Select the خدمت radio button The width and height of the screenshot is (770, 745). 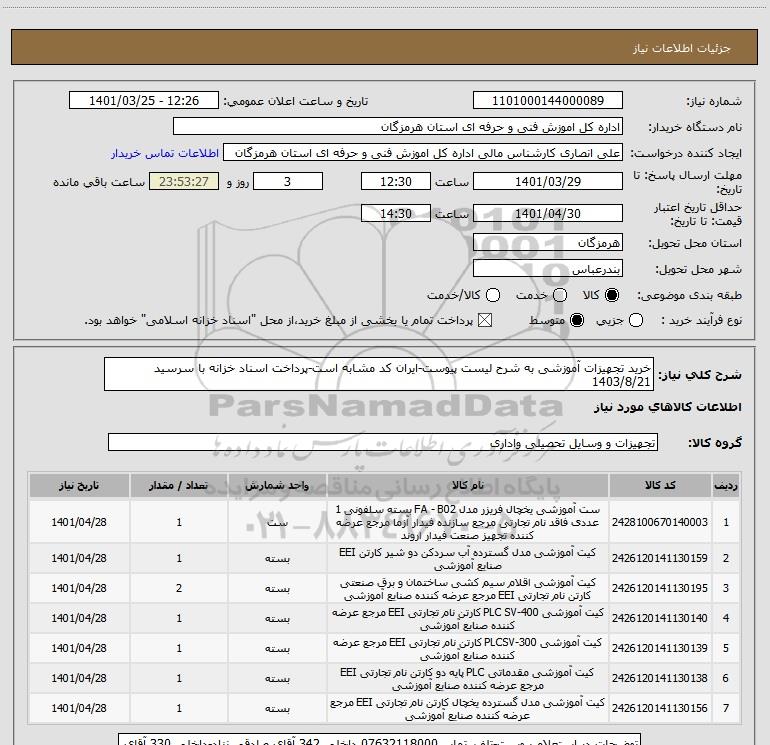click(560, 295)
